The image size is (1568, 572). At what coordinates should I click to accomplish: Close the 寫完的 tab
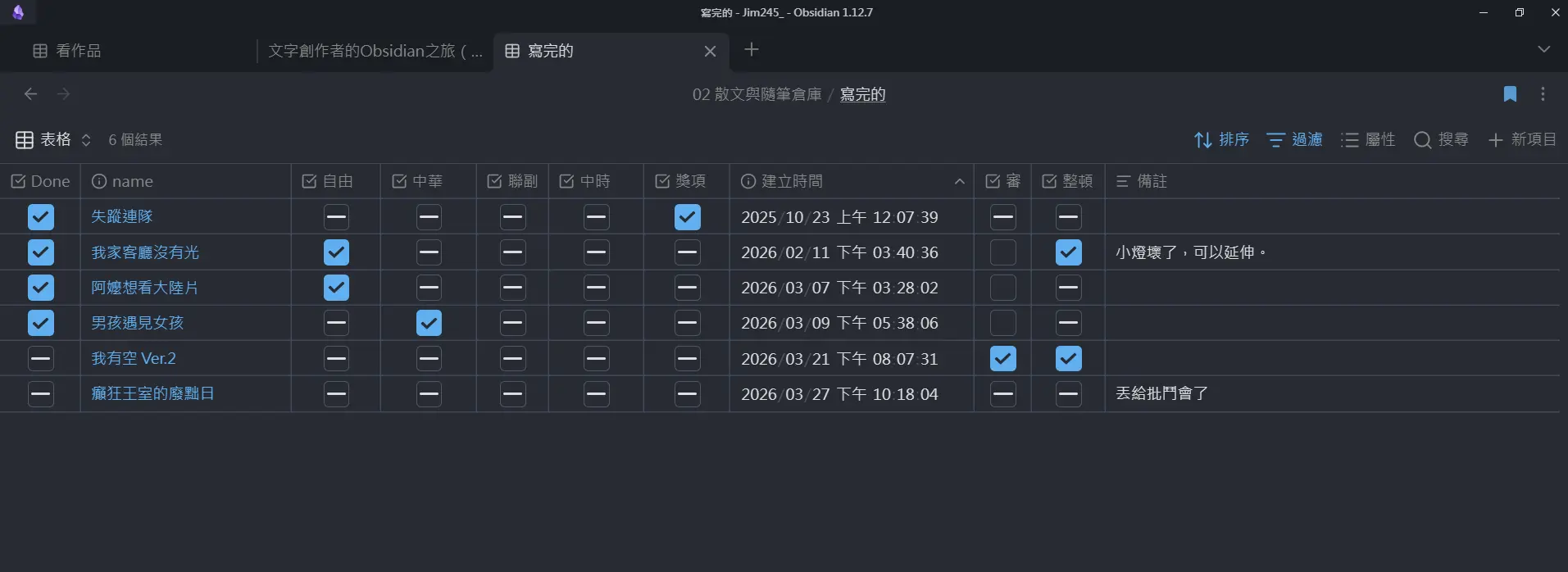[x=710, y=51]
